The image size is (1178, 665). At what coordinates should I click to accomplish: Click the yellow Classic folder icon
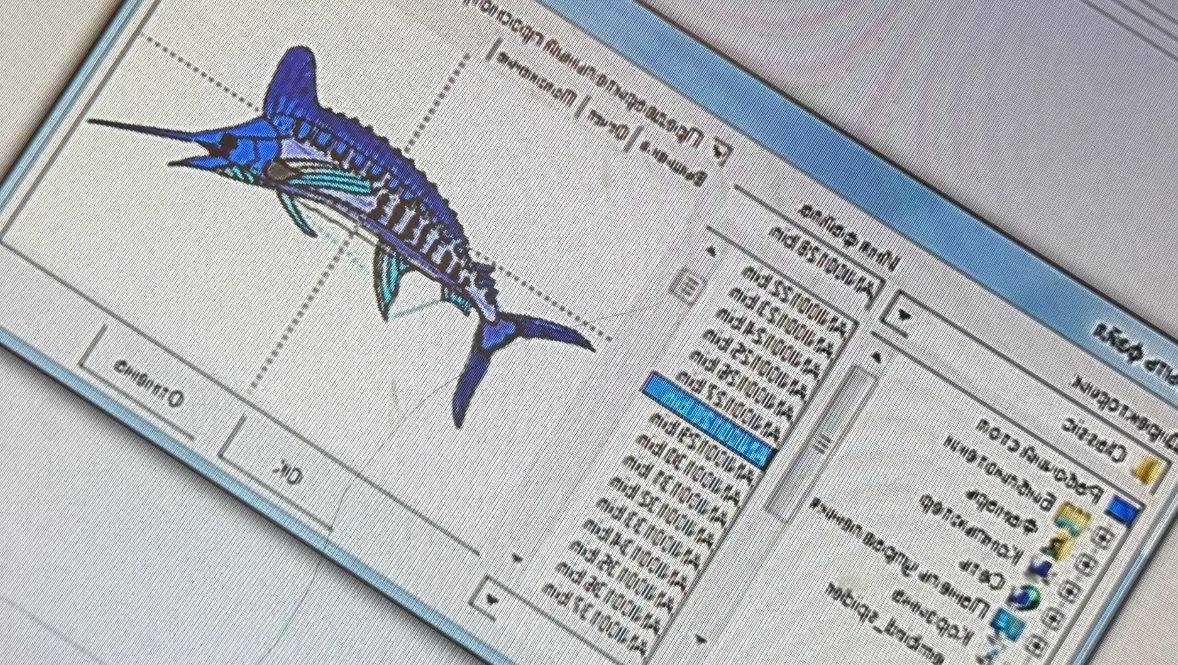[x=1147, y=470]
